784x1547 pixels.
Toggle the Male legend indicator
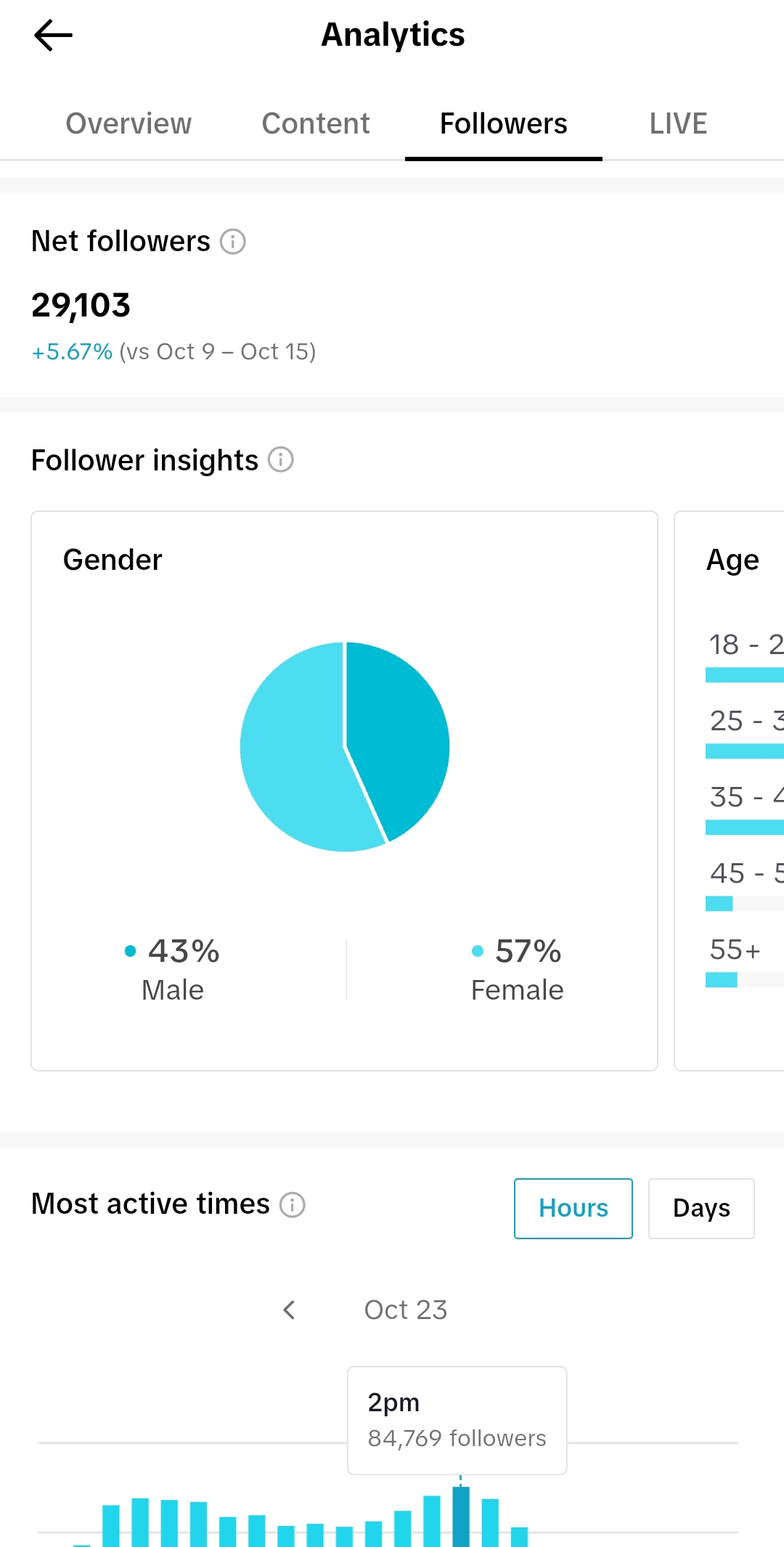(129, 951)
